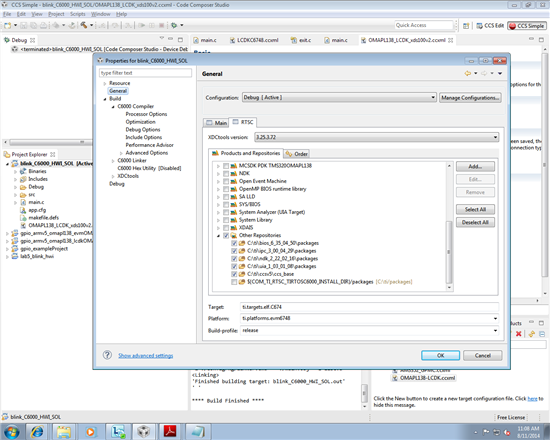Open the Project menu

[56, 14]
